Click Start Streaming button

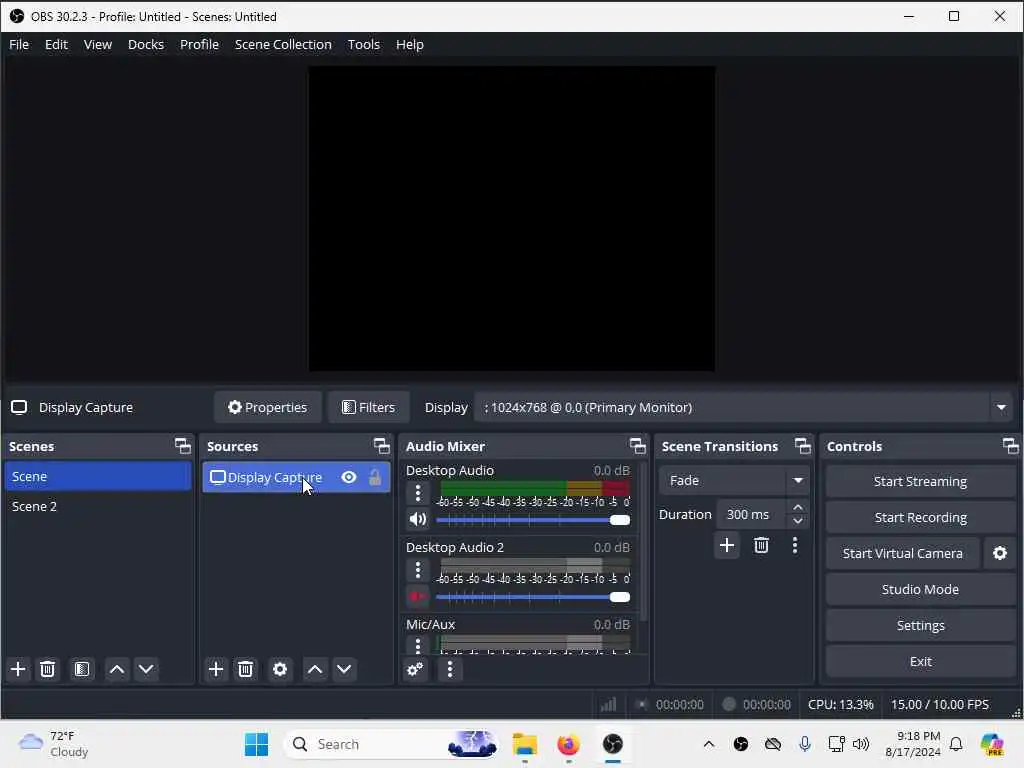coord(920,481)
